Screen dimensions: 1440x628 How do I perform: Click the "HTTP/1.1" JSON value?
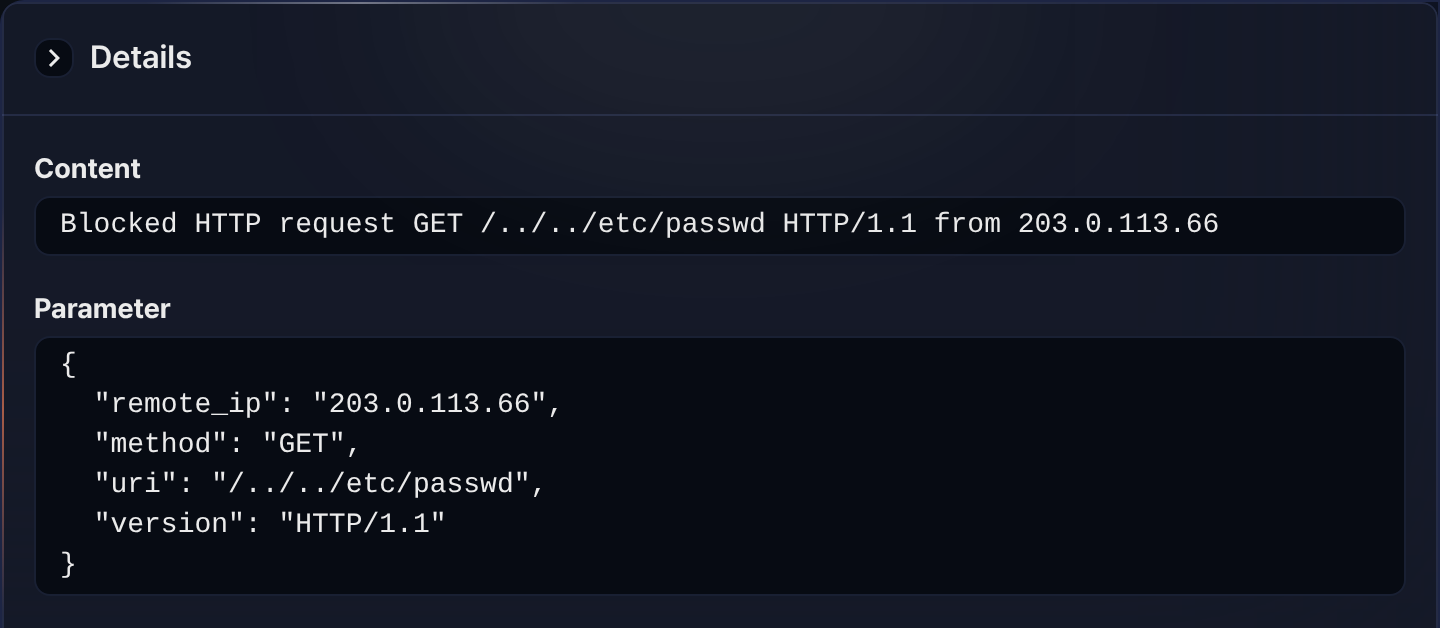coord(362,524)
